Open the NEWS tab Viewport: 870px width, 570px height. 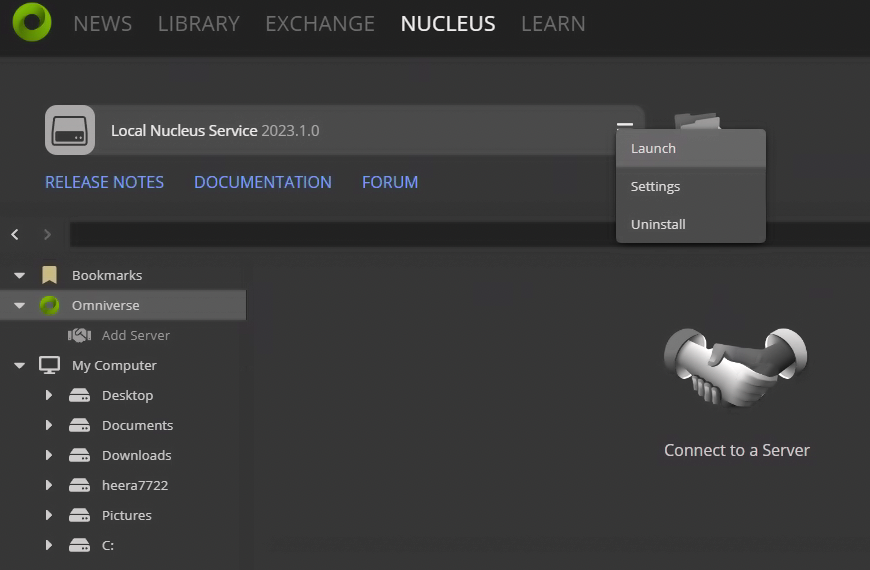tap(103, 24)
